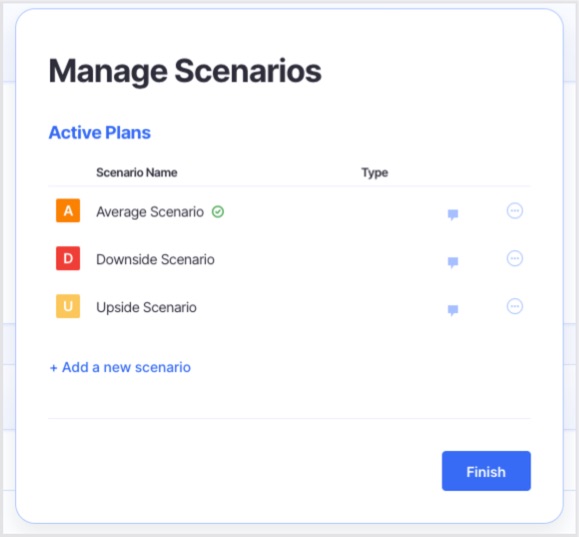Select the Downside Scenario name
The height and width of the screenshot is (537, 579).
click(x=155, y=260)
